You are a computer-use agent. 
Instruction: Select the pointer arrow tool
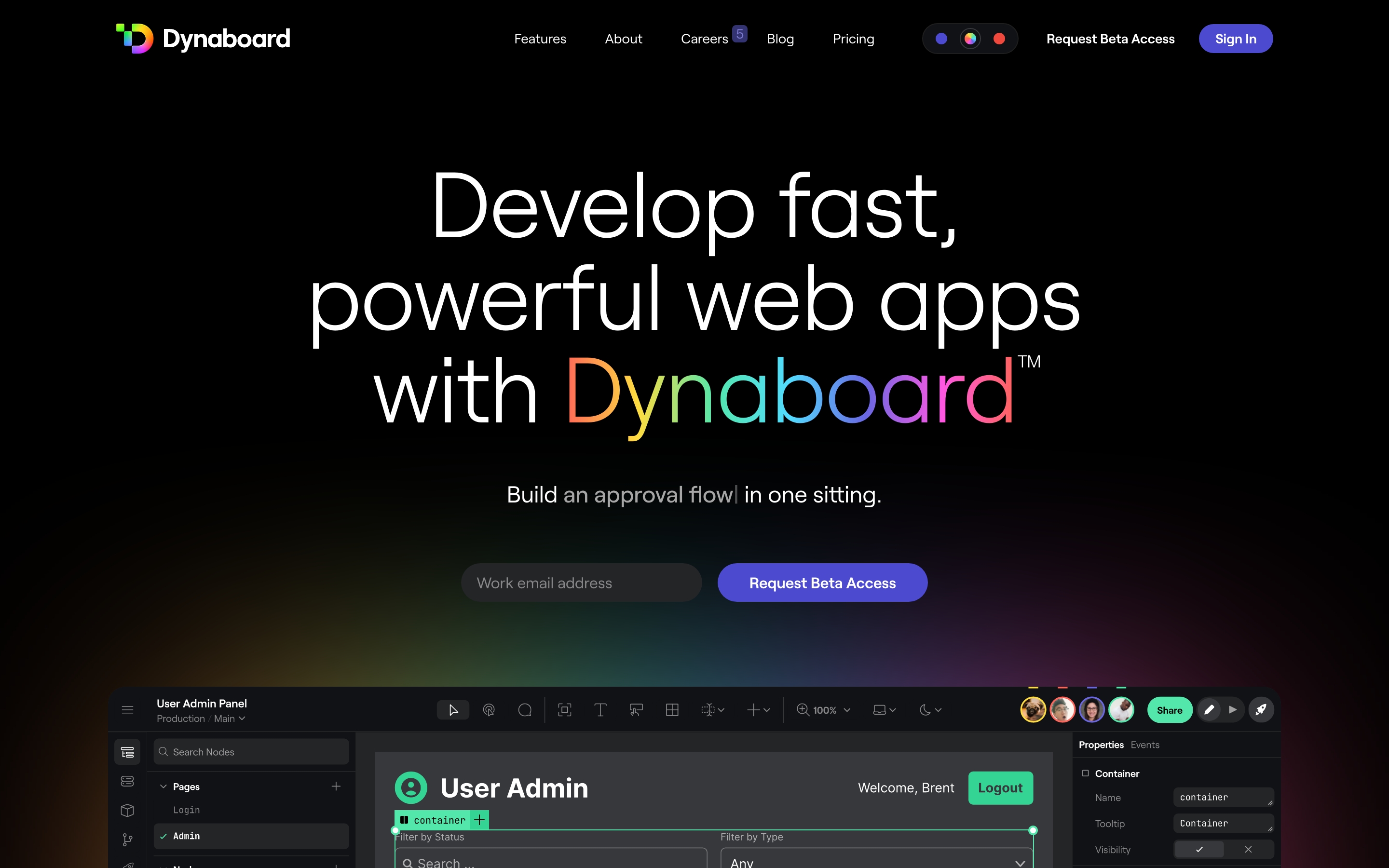(453, 710)
